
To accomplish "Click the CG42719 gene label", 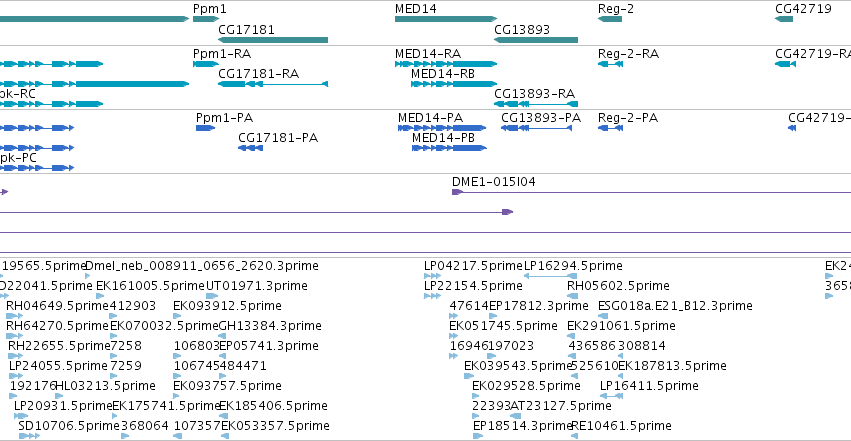I will pyautogui.click(x=803, y=9).
